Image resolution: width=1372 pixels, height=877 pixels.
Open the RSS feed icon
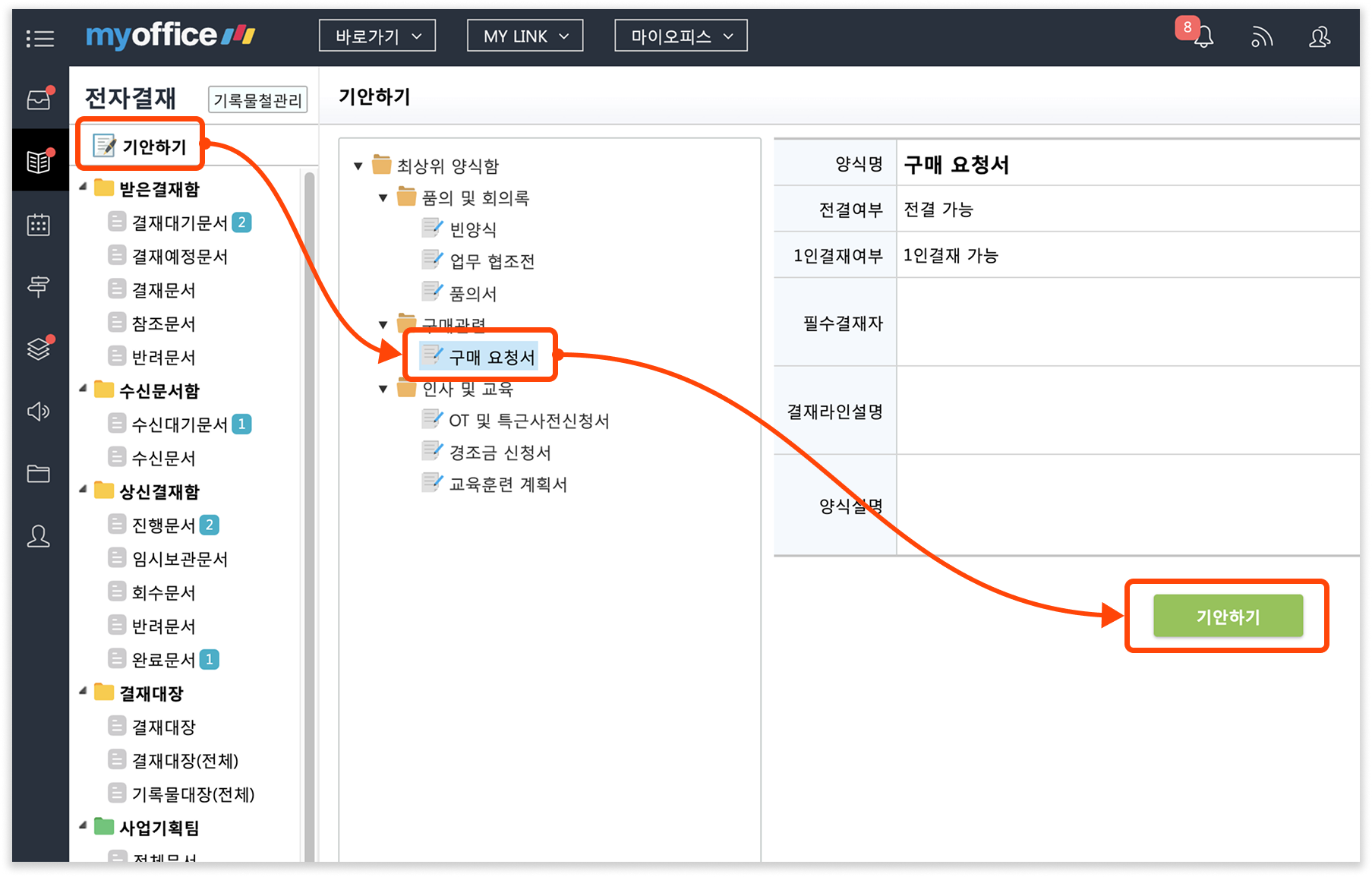(x=1261, y=36)
